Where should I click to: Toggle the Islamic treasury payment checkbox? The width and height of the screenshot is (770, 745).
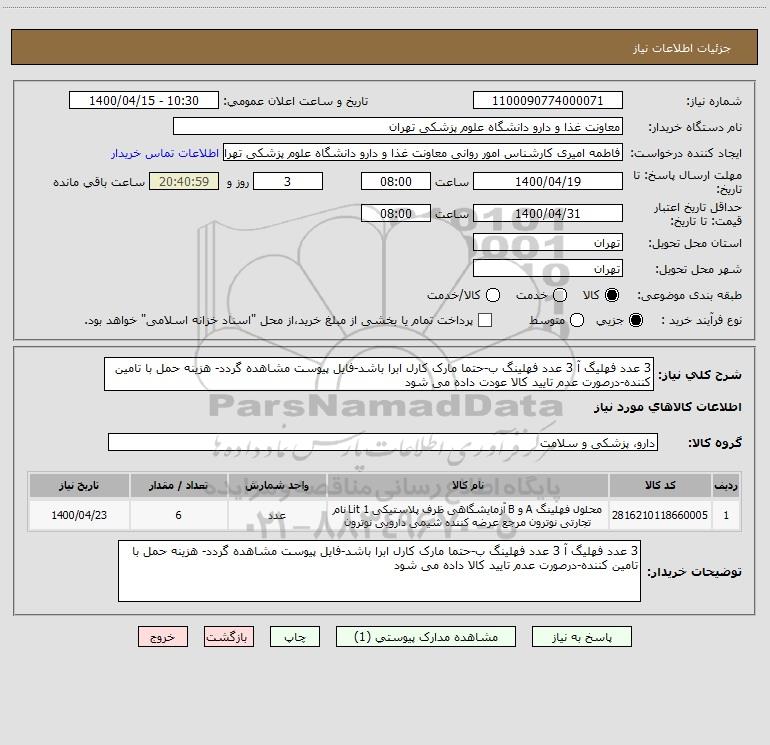(x=485, y=321)
